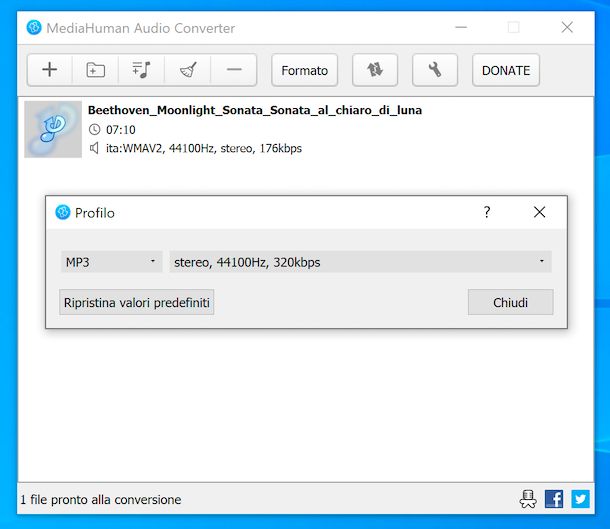Screen dimensions: 610x529
Task: Click the MediaHuman mascot icon in status bar
Action: pos(528,499)
